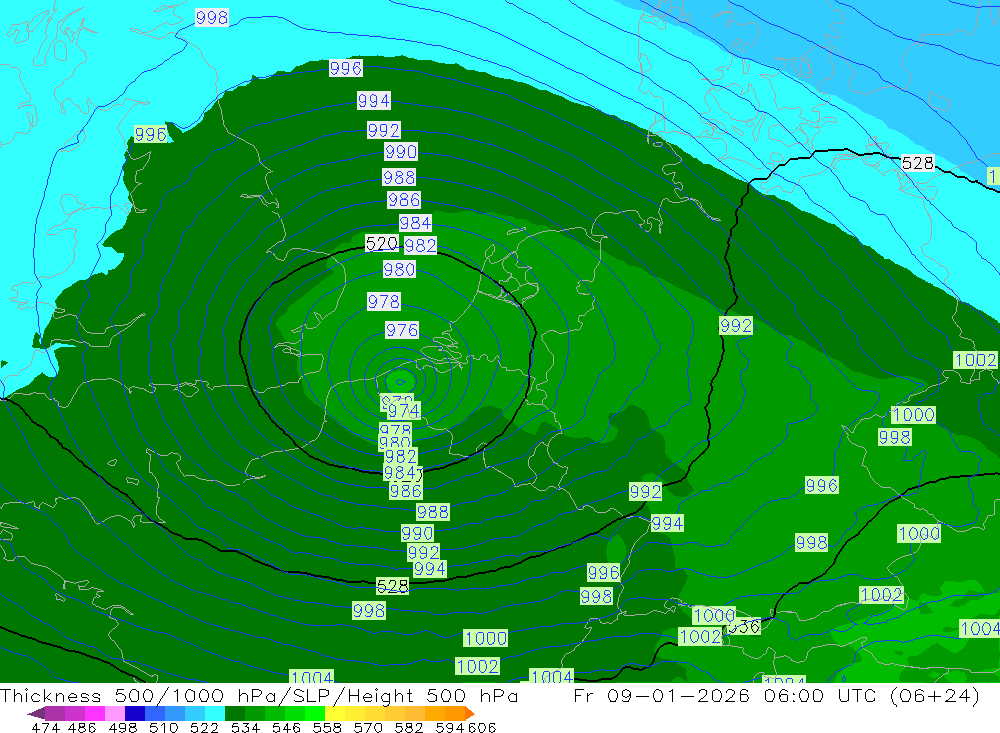Screen dimensions: 1000x733
Task: Click the 974 isobar label near low center
Action: tap(404, 410)
